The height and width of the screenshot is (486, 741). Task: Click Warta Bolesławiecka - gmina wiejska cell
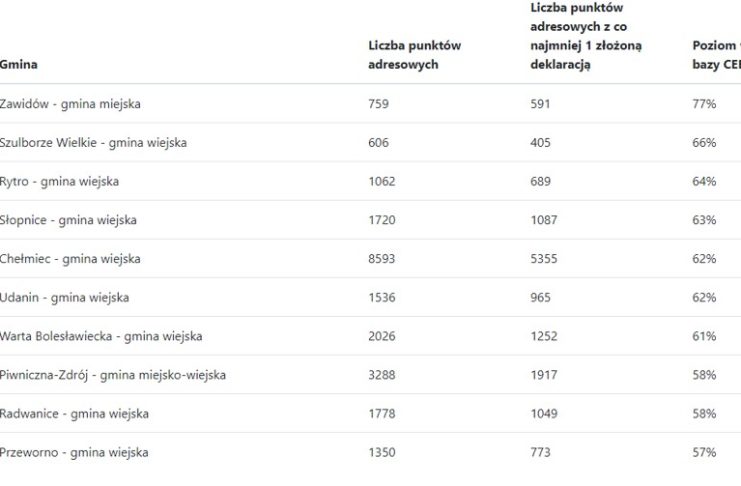coord(101,337)
